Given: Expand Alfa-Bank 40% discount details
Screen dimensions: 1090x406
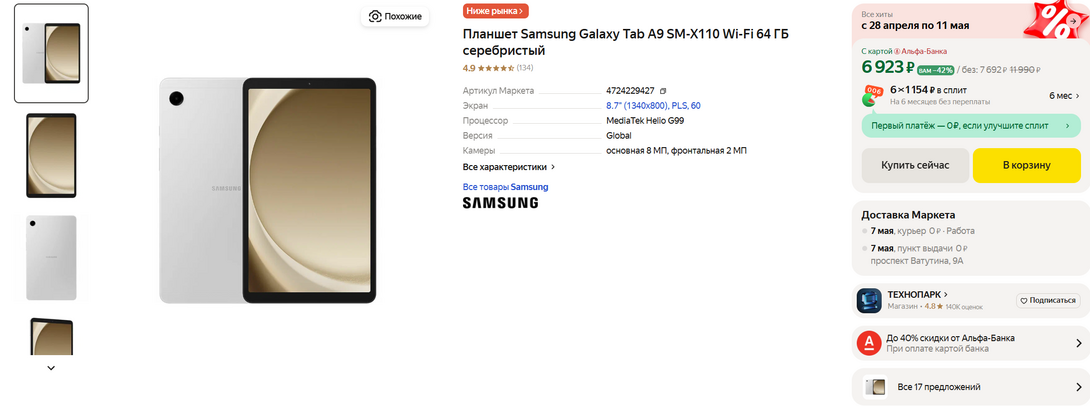Looking at the screenshot, I should [x=970, y=343].
